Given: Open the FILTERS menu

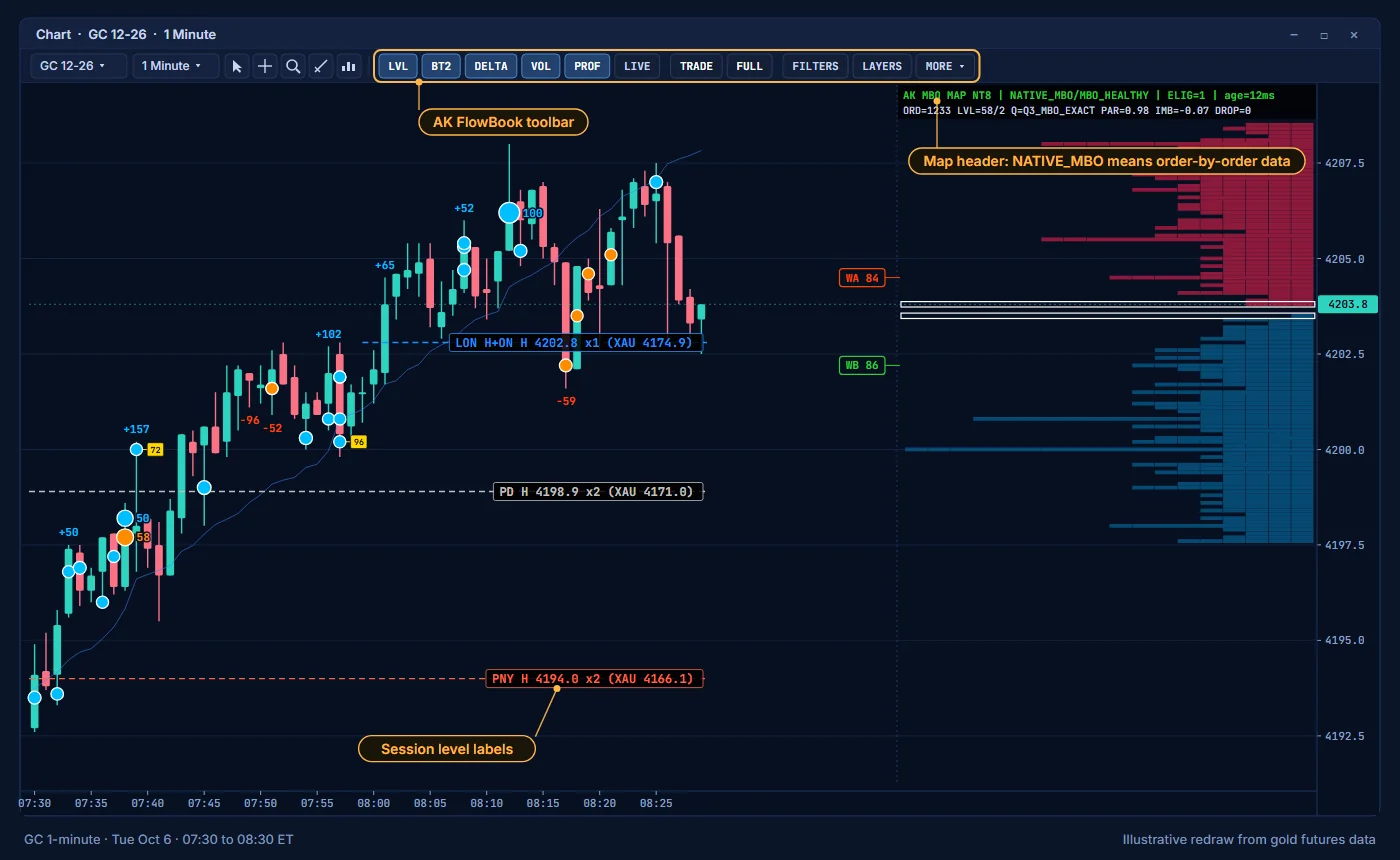Looking at the screenshot, I should 816,66.
